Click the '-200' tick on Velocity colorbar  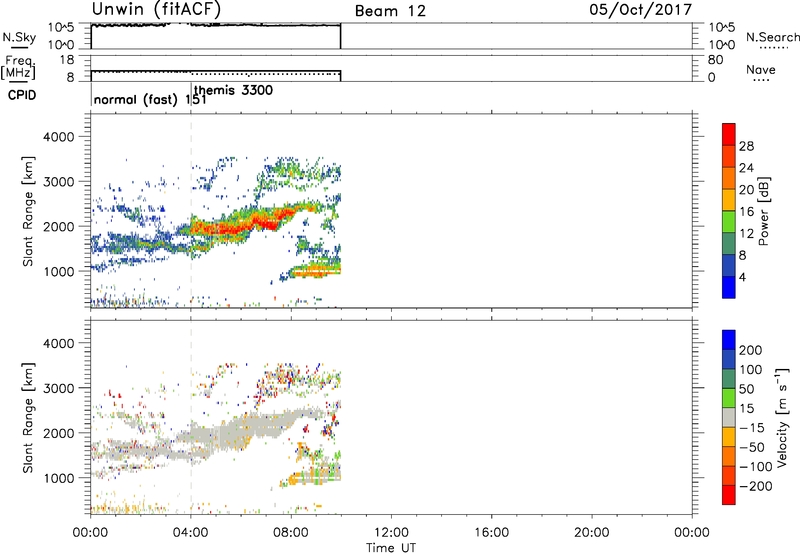click(x=755, y=486)
